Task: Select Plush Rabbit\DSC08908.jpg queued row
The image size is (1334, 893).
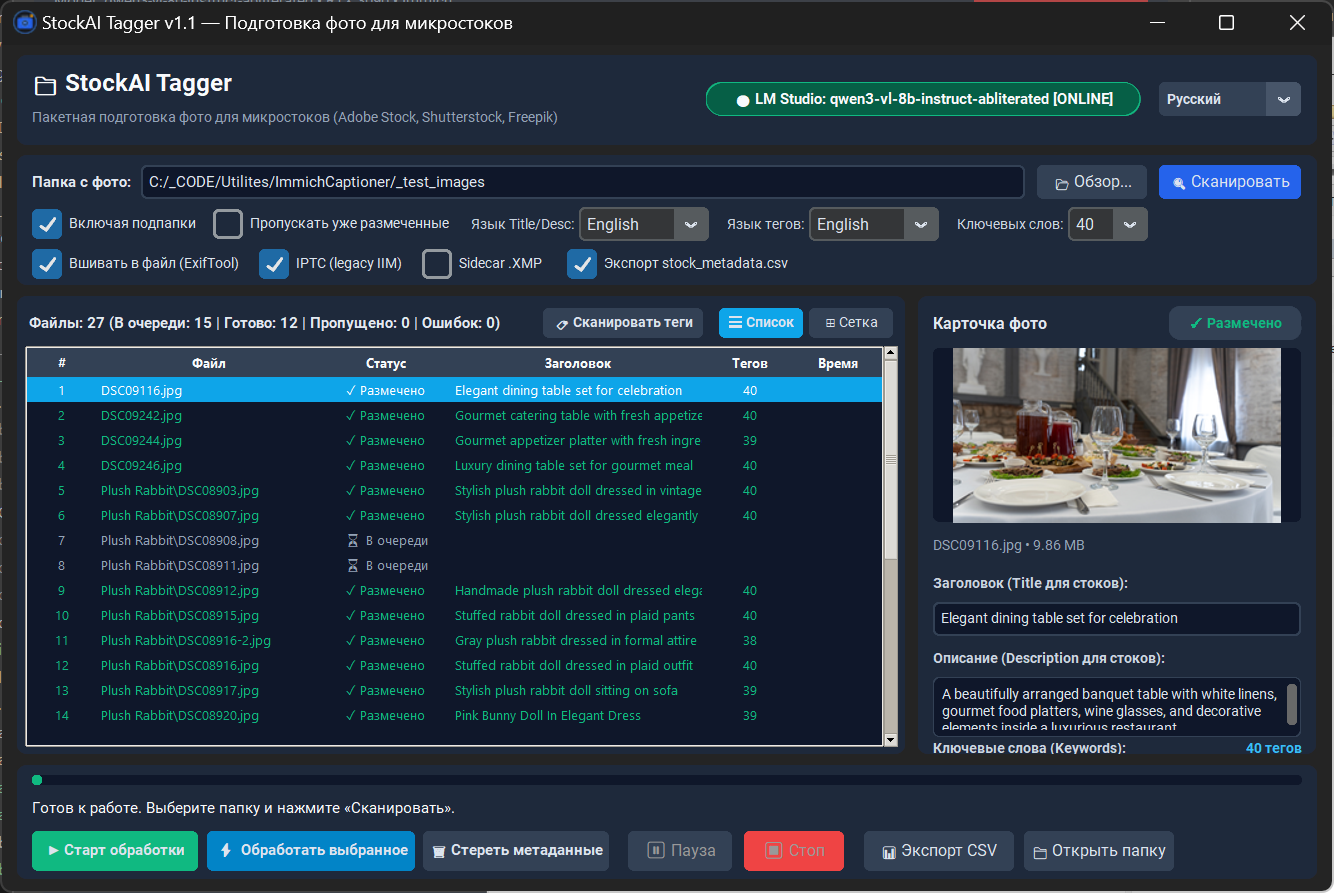Action: coord(454,540)
